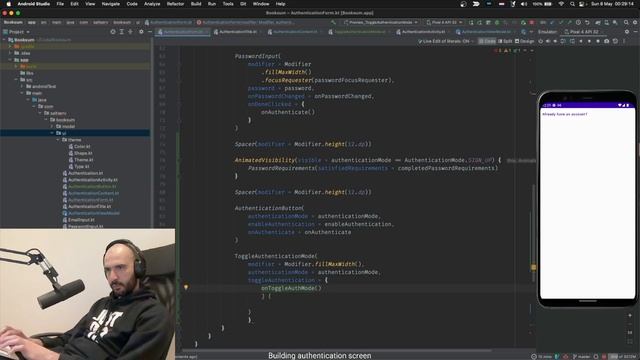The width and height of the screenshot is (640, 360).
Task: Collapse the theme package folder
Action: (58, 140)
